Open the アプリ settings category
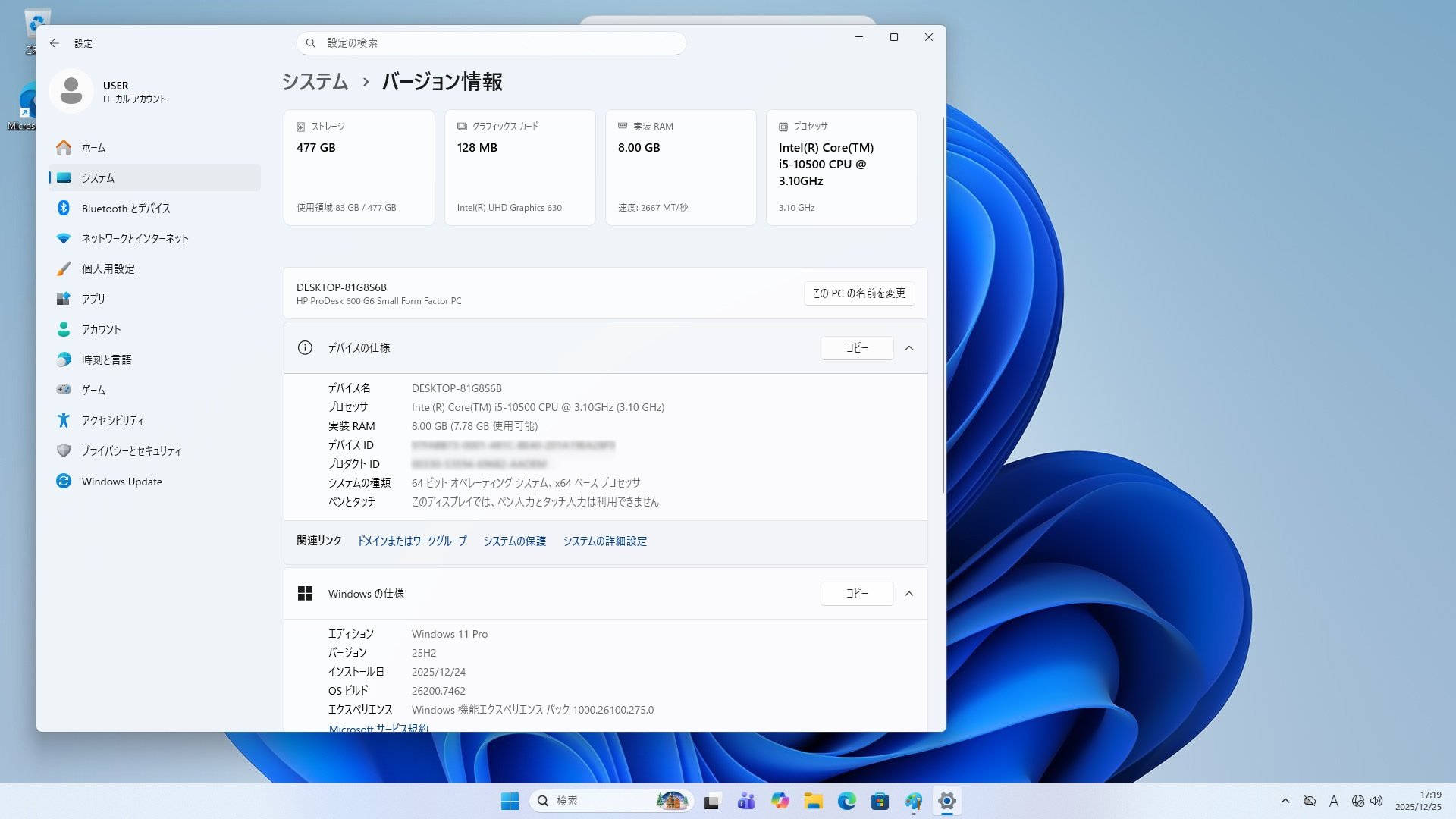Screen dimensions: 1456x819 coord(93,299)
